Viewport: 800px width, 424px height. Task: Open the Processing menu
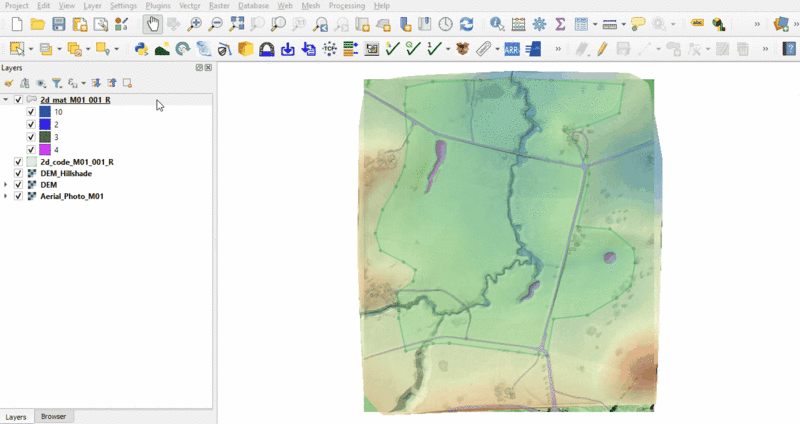coord(345,6)
